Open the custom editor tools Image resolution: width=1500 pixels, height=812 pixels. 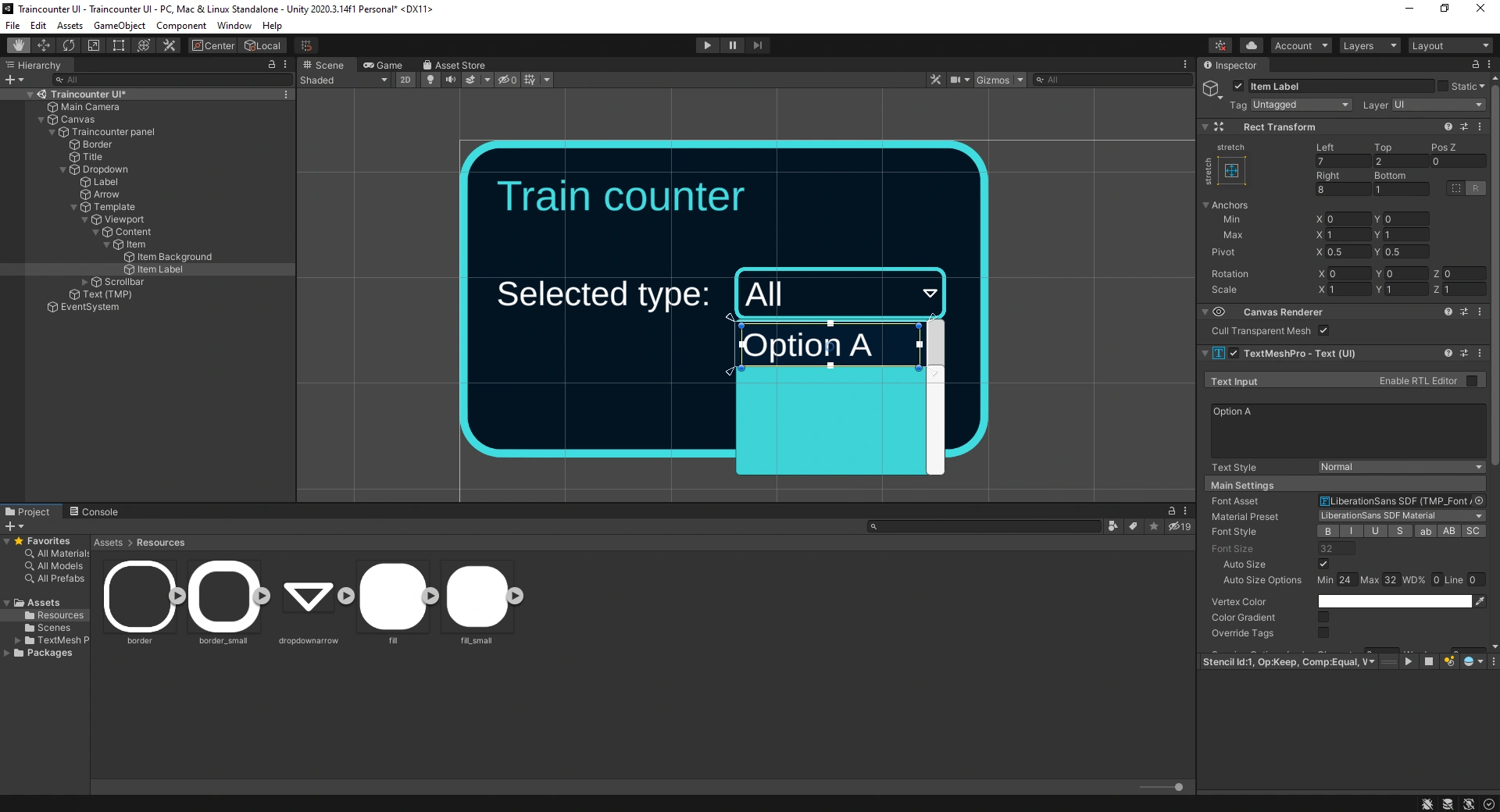[169, 45]
